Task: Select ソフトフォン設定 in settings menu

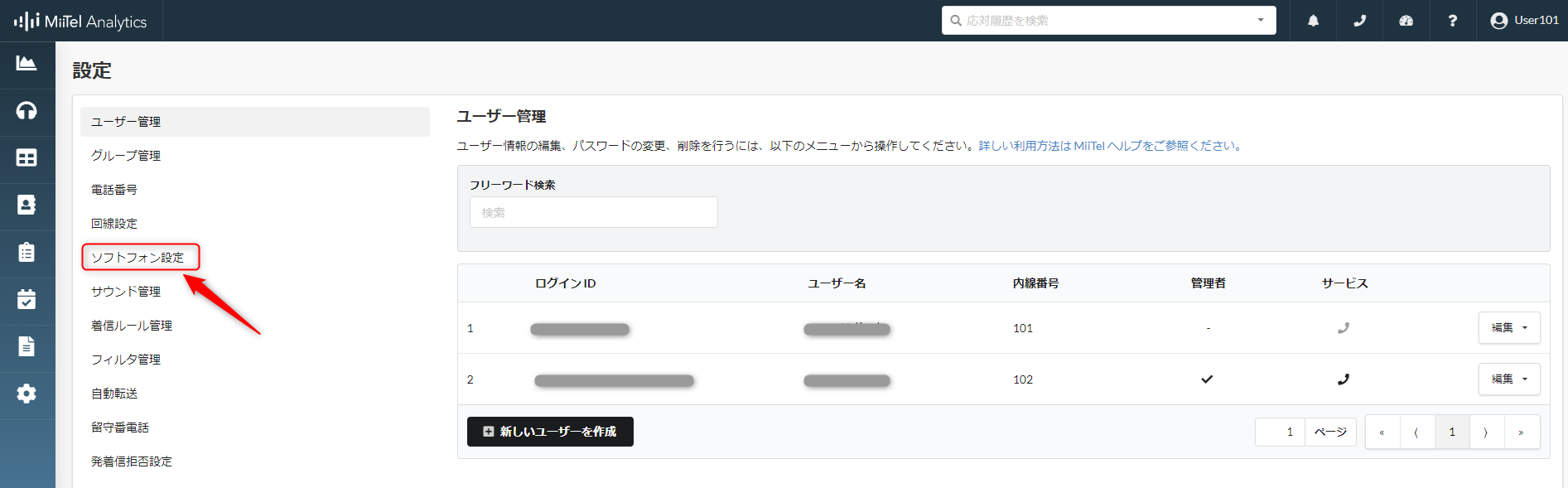Action: point(138,258)
